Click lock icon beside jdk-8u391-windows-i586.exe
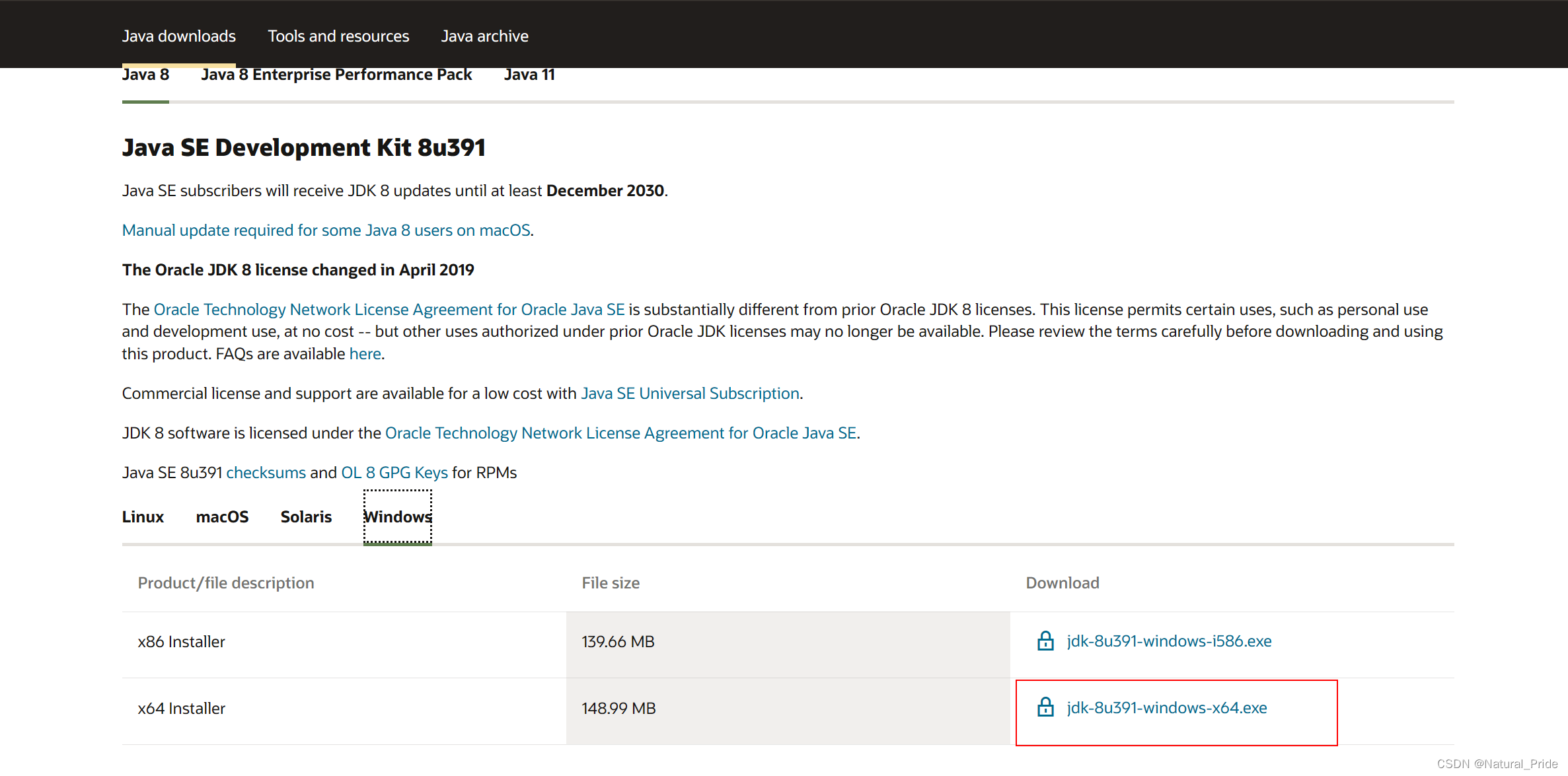The height and width of the screenshot is (776, 1568). pos(1045,641)
